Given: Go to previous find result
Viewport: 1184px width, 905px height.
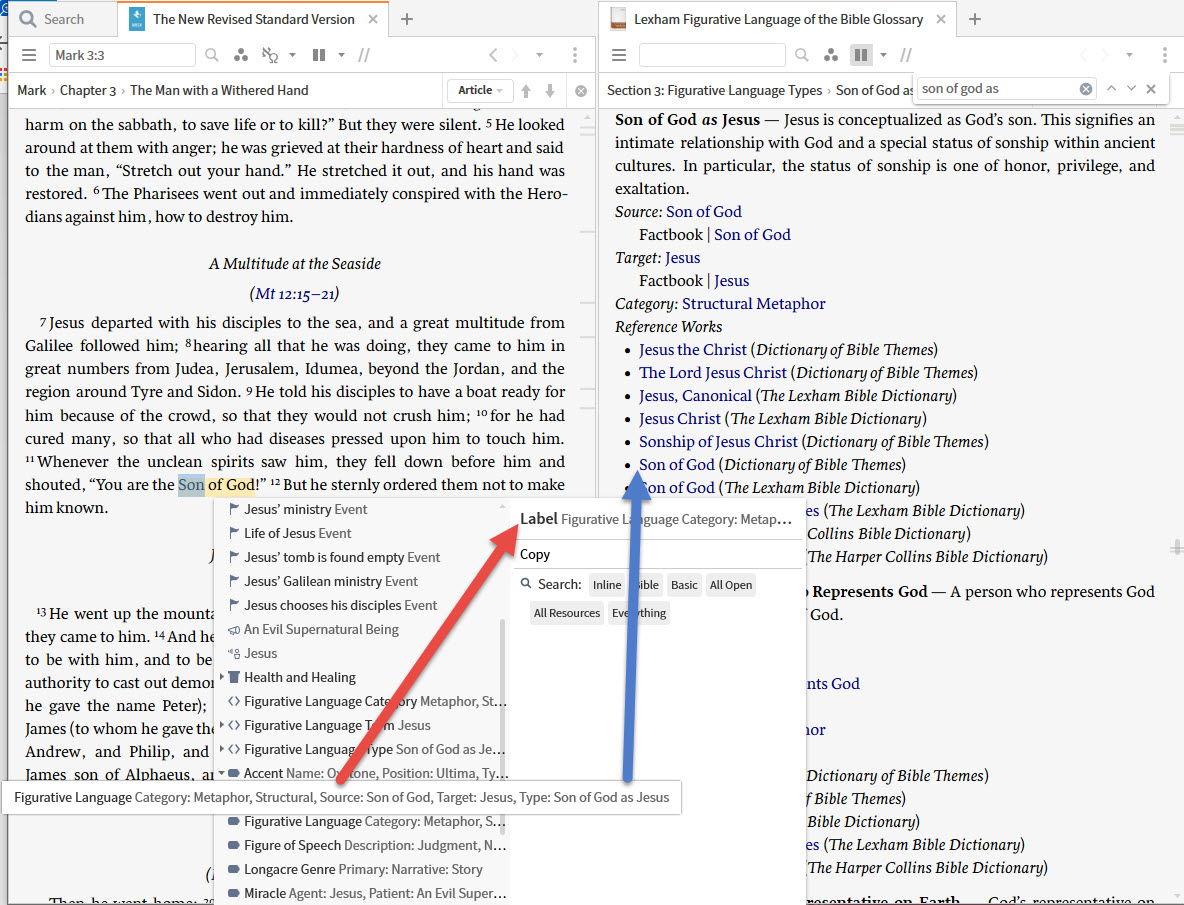Looking at the screenshot, I should [1112, 88].
